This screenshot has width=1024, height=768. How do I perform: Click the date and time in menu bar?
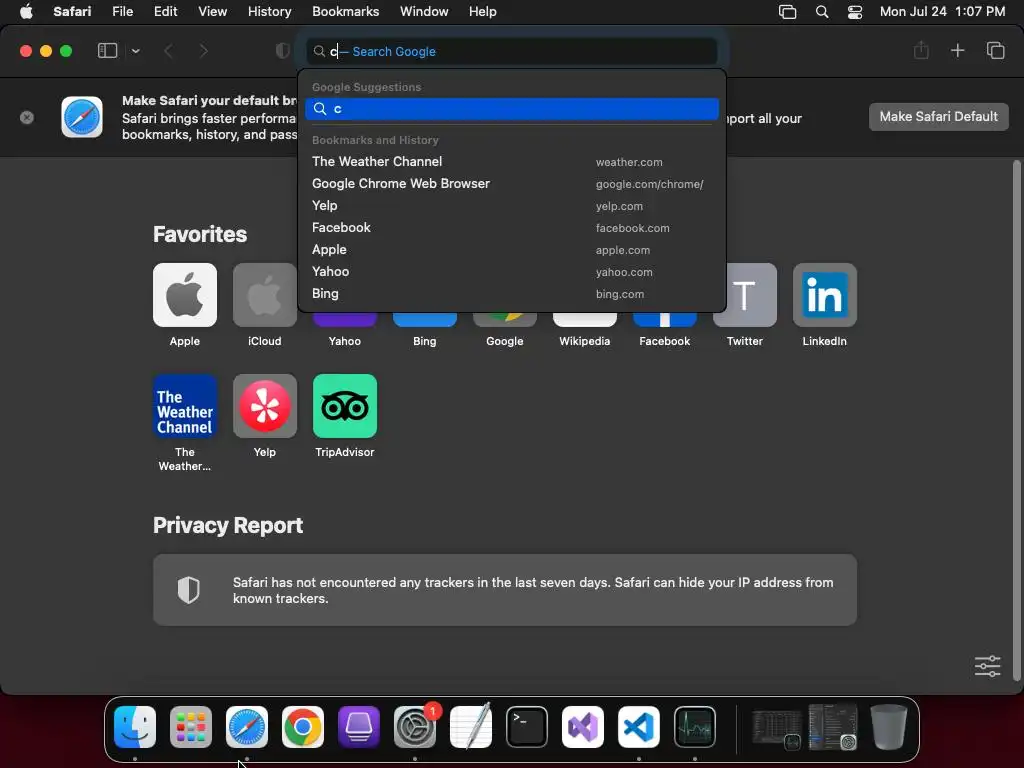(x=942, y=11)
